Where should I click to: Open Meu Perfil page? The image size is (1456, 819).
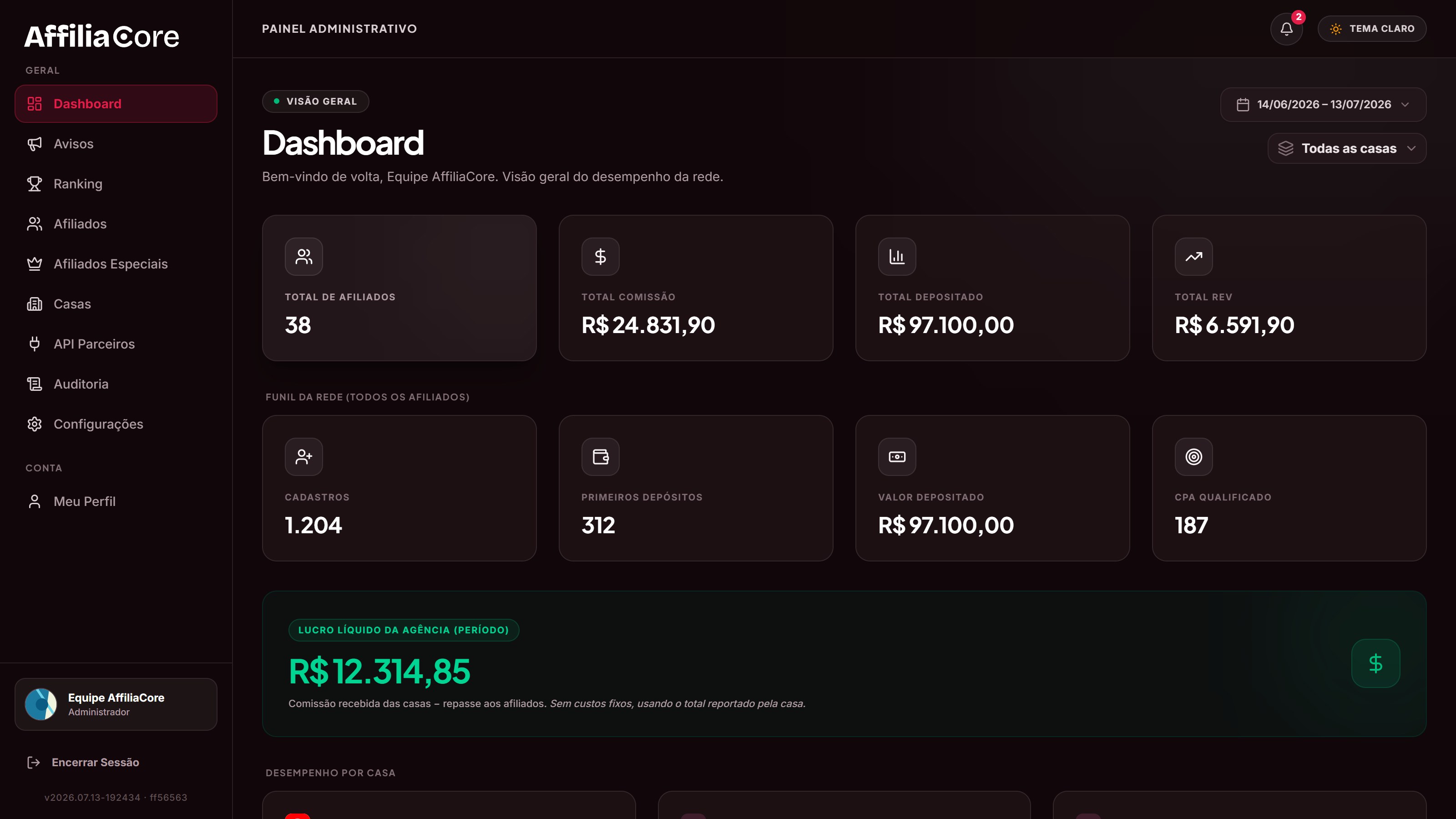[x=116, y=501]
